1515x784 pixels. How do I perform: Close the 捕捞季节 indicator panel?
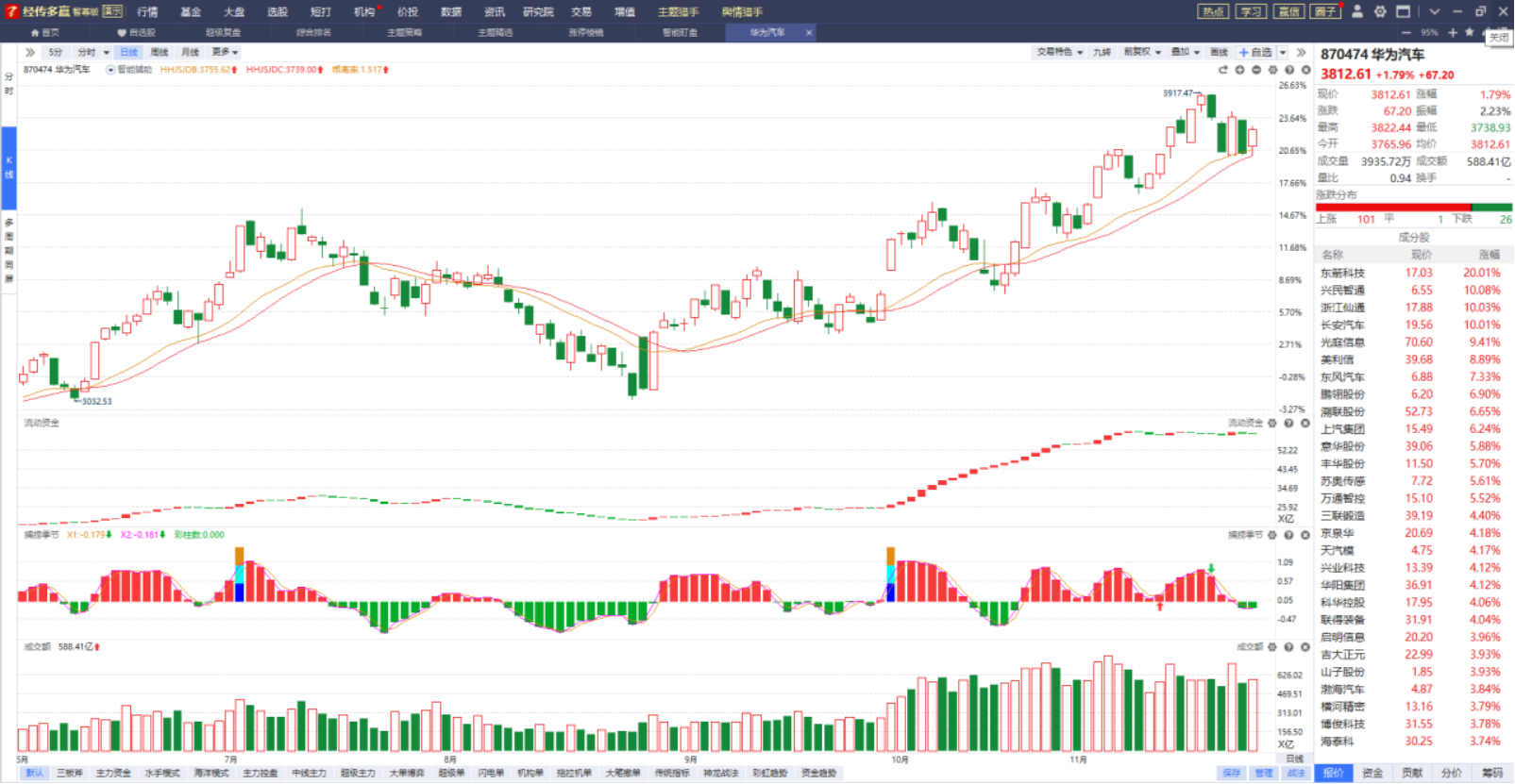pyautogui.click(x=1305, y=535)
